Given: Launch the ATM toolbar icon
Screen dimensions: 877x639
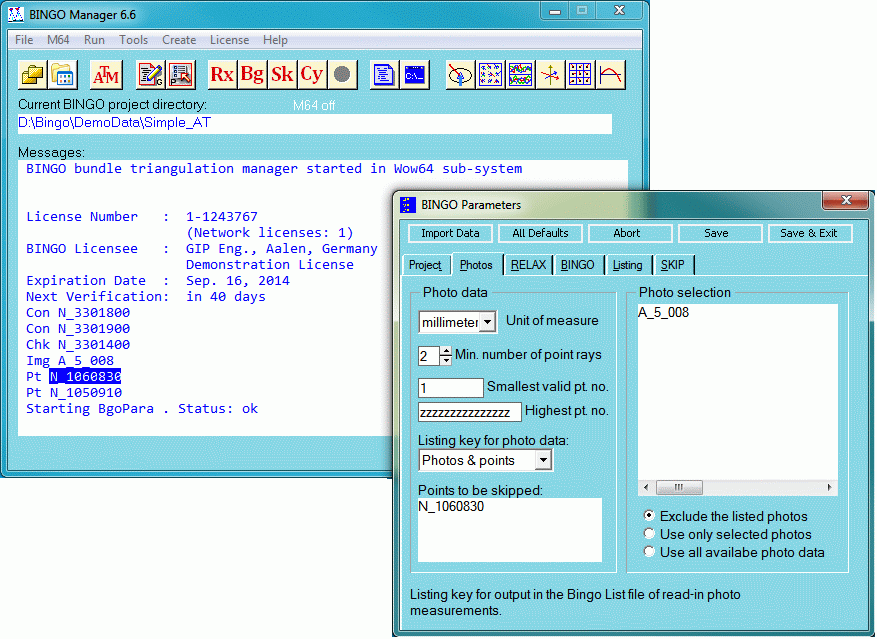Looking at the screenshot, I should [x=106, y=74].
